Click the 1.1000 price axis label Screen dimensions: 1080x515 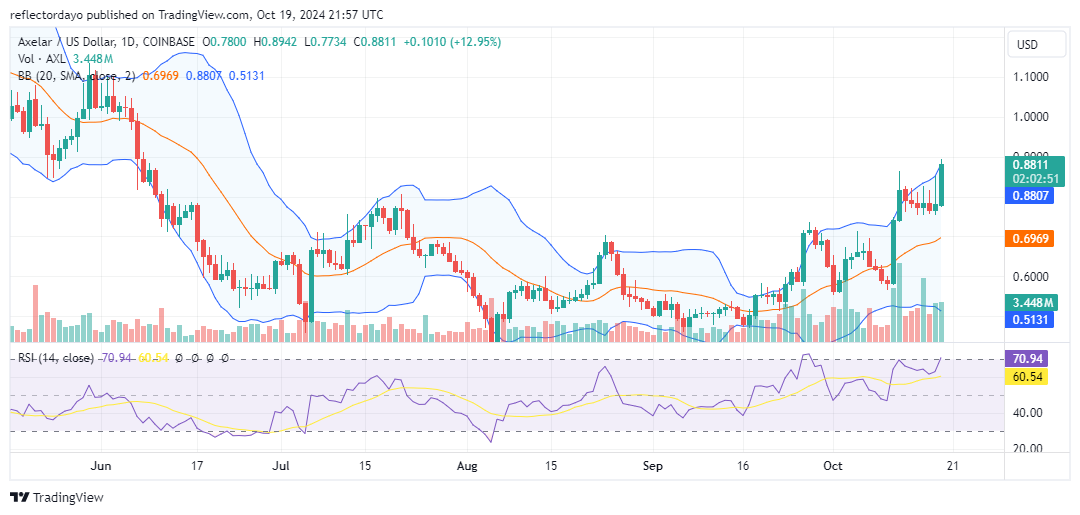tap(1030, 77)
